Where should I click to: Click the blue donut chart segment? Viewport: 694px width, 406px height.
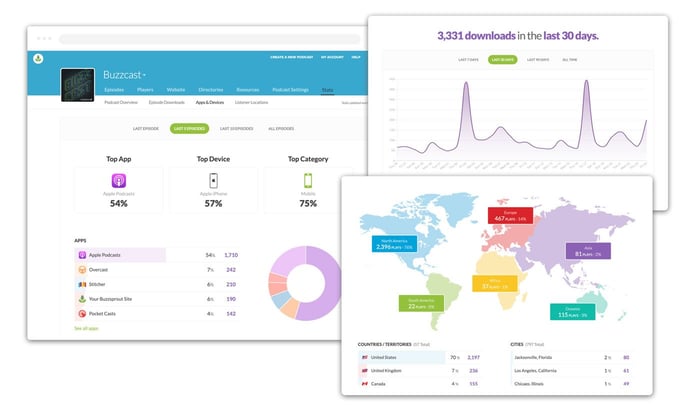[x=280, y=300]
